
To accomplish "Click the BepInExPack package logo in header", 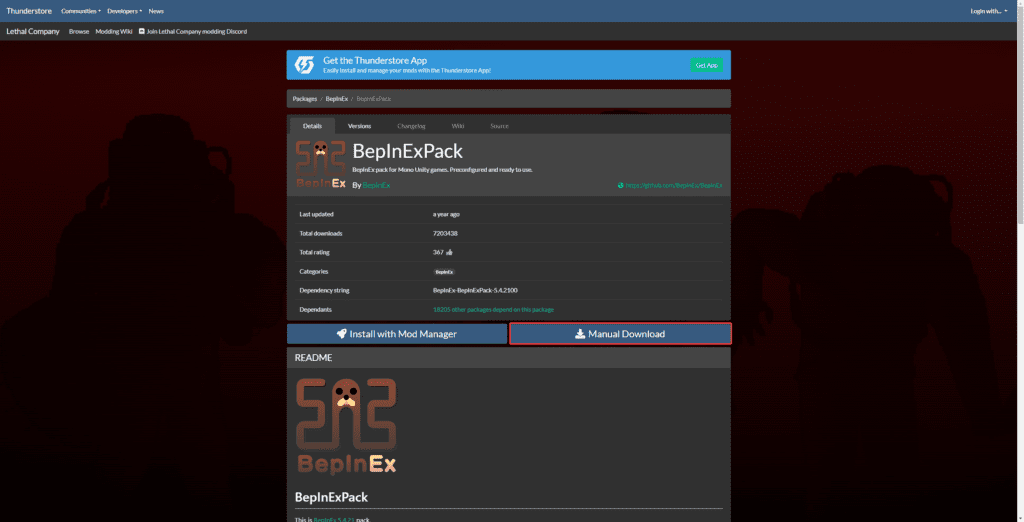I will pos(320,164).
